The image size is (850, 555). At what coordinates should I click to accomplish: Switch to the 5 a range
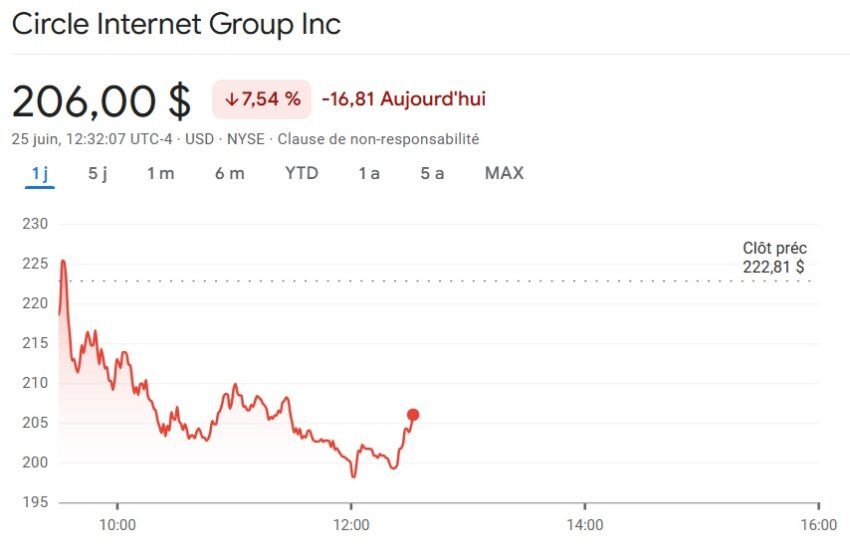(432, 173)
